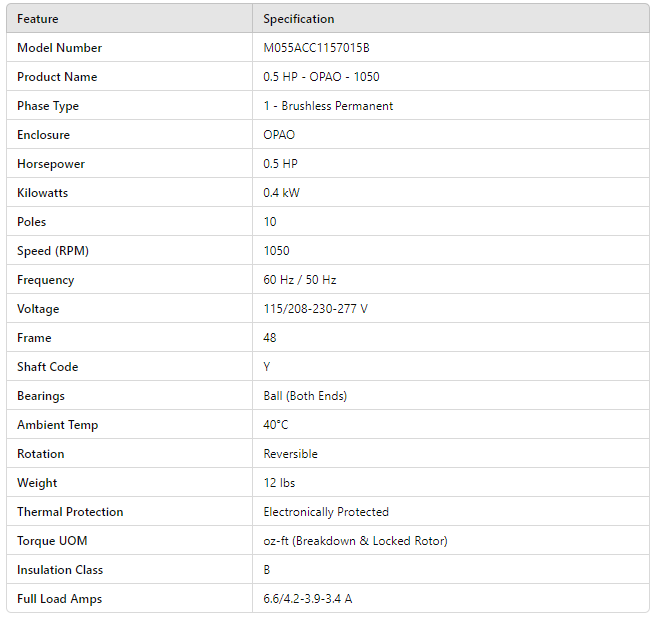Select the 1050 speed value

(277, 251)
